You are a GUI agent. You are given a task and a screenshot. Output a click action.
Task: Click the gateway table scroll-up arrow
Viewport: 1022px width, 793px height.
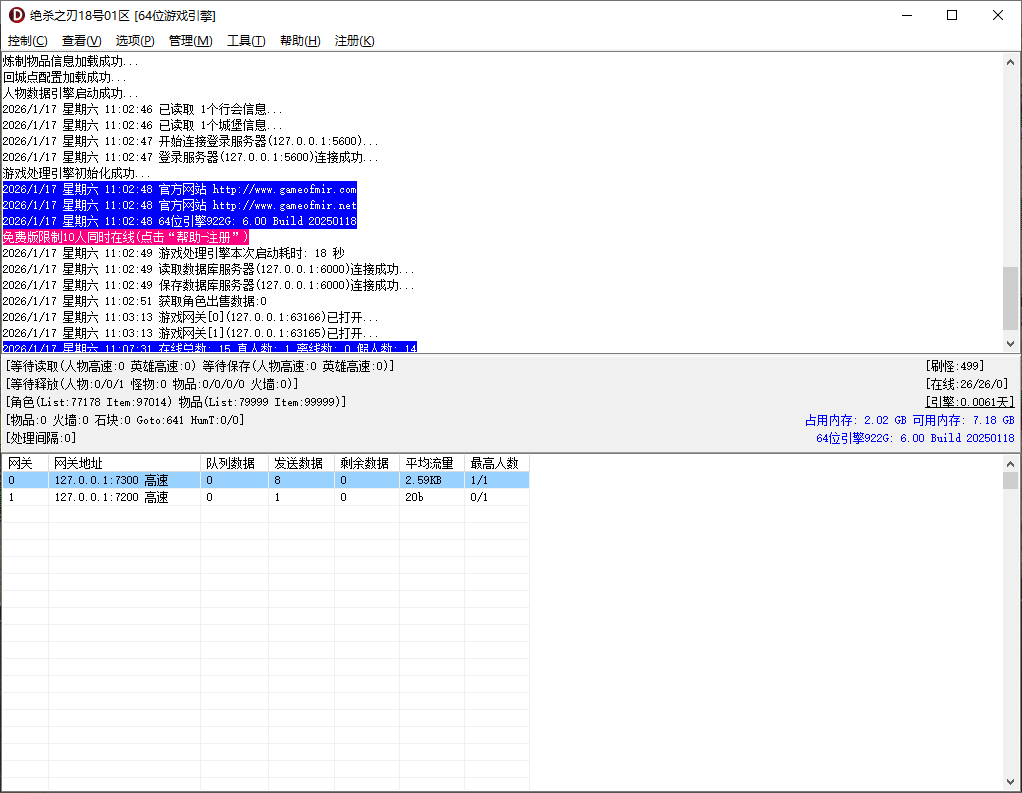tap(1011, 465)
